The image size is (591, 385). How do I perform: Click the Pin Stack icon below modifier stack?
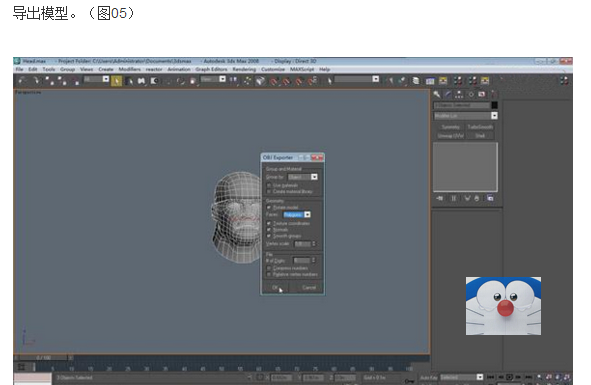[x=439, y=198]
